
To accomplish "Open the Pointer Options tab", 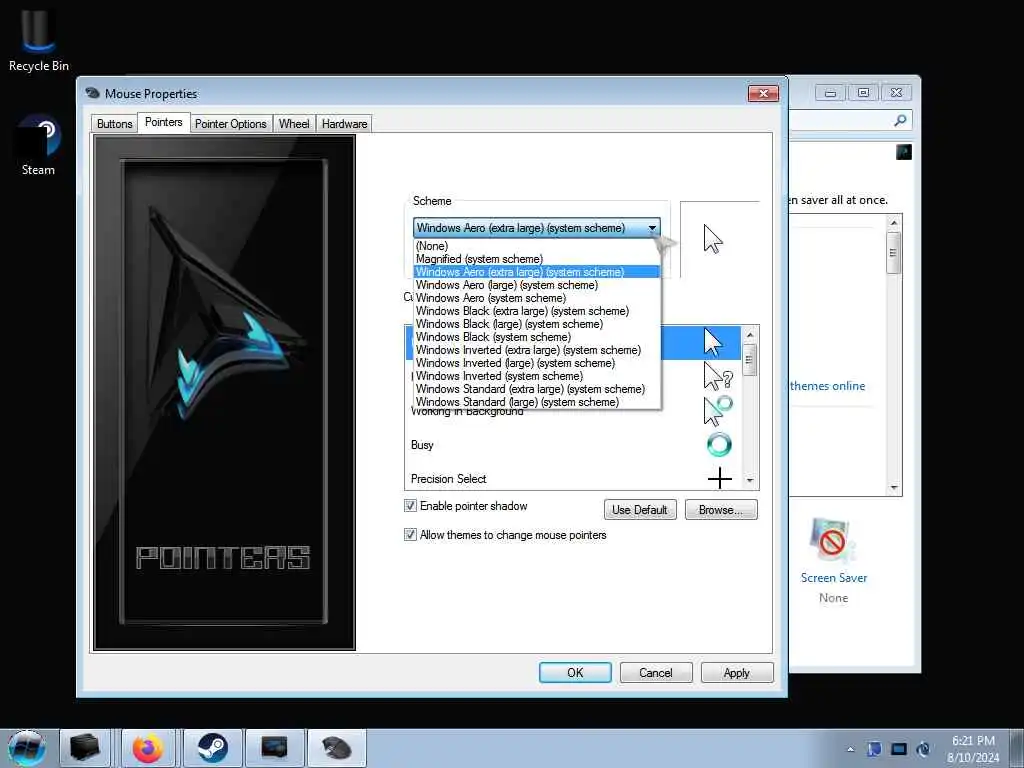I will click(231, 123).
